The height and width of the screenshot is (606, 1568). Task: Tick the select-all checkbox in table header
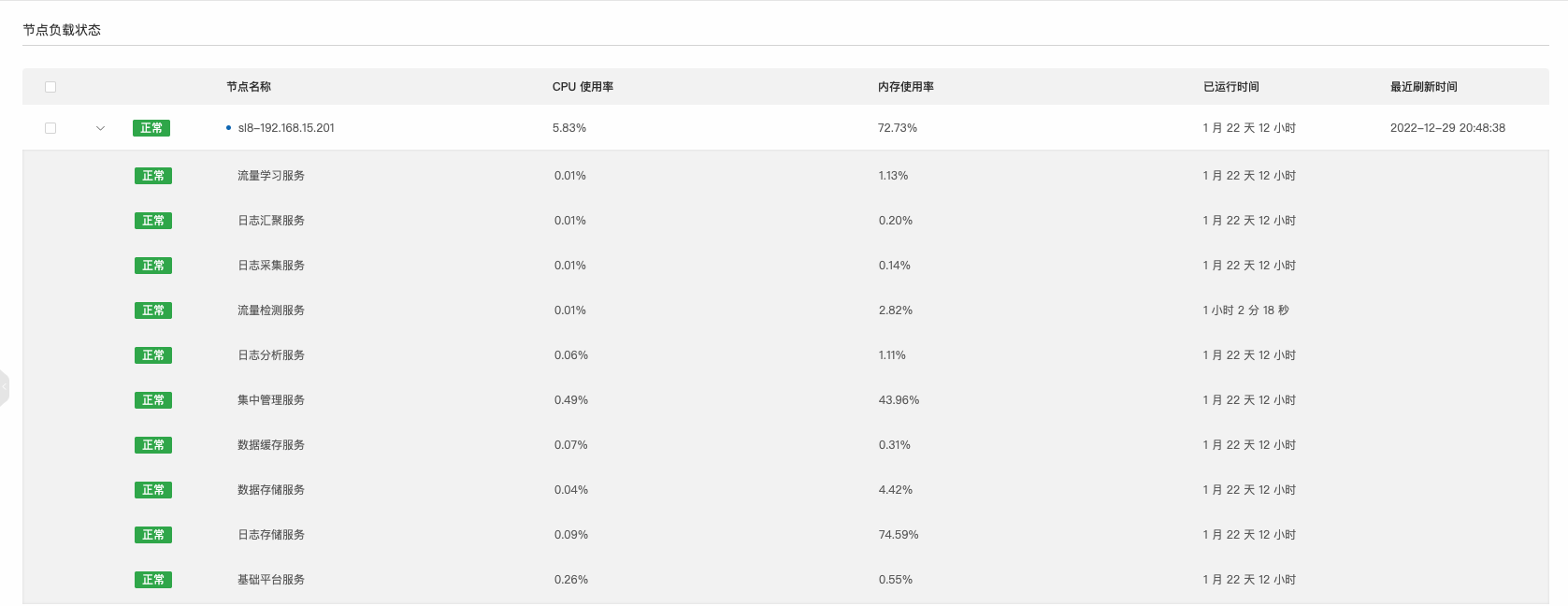(x=50, y=87)
